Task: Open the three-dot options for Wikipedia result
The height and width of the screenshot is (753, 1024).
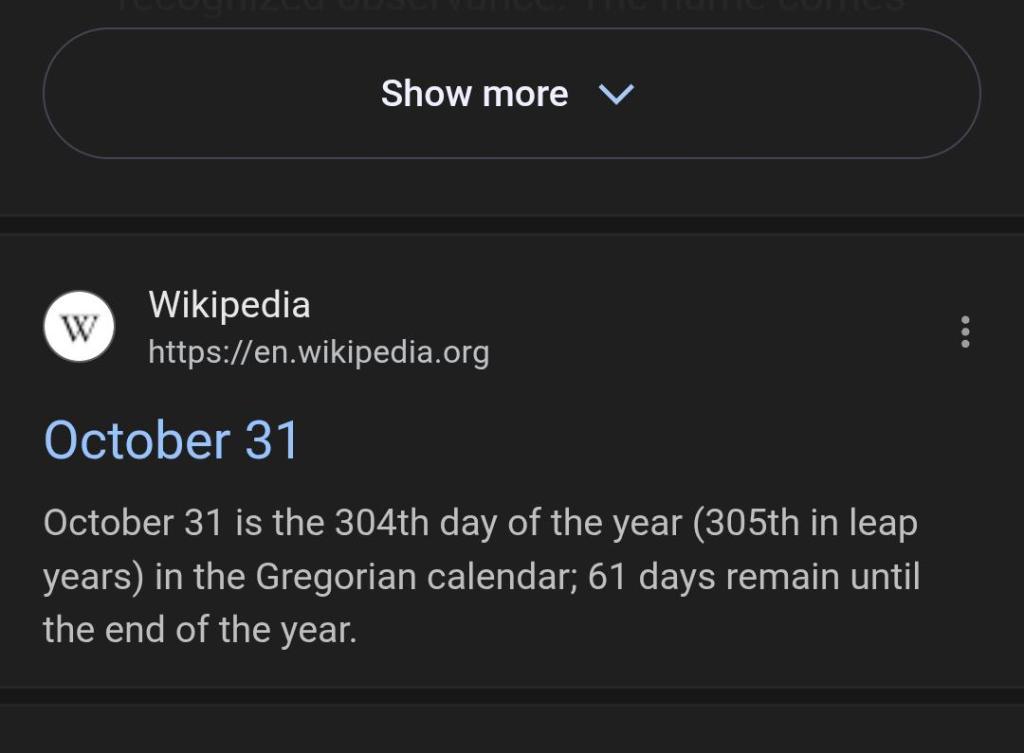Action: (964, 331)
